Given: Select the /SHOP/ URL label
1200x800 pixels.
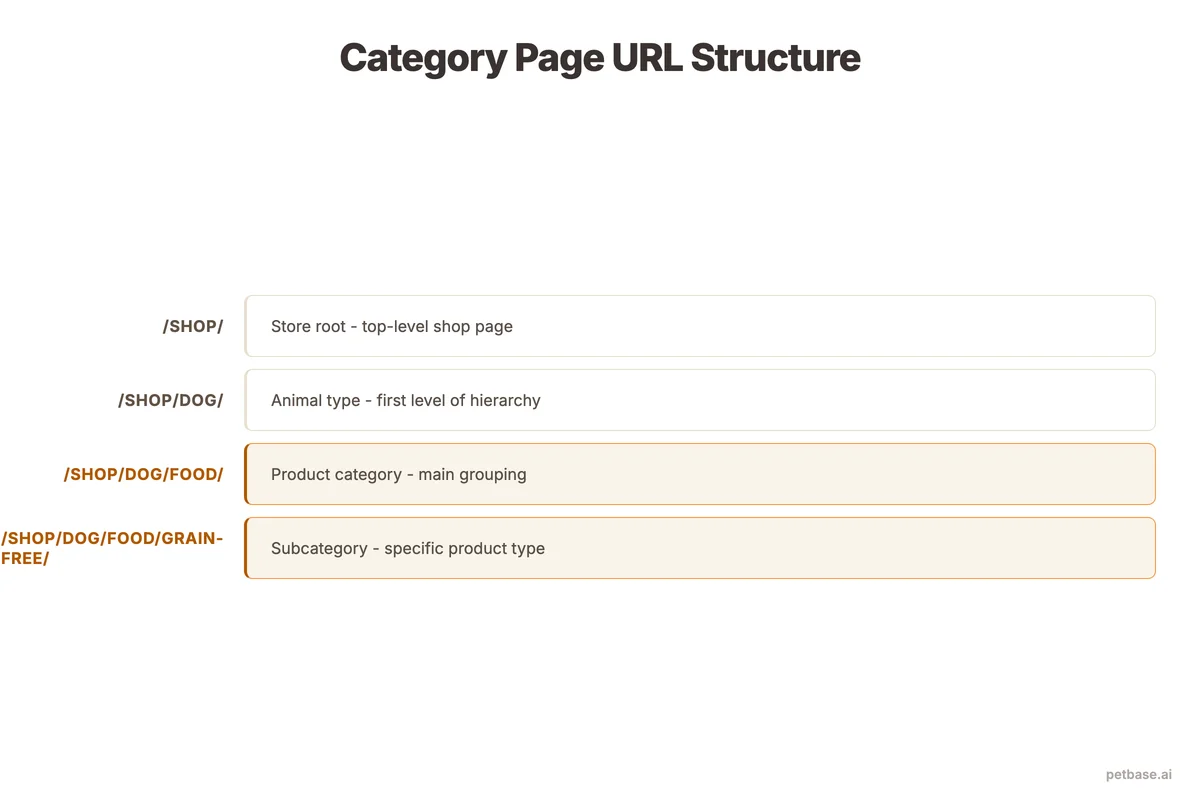Looking at the screenshot, I should tap(193, 326).
